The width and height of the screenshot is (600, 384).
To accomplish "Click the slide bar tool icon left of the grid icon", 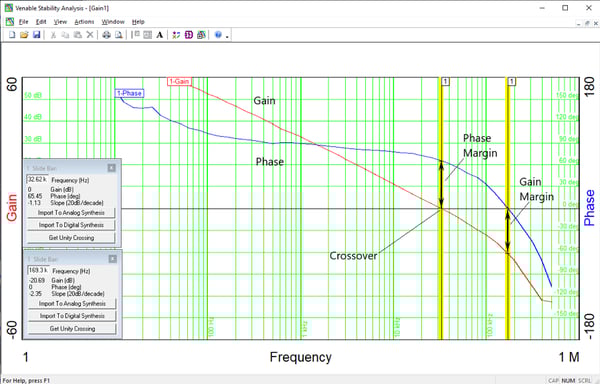I will point(135,35).
